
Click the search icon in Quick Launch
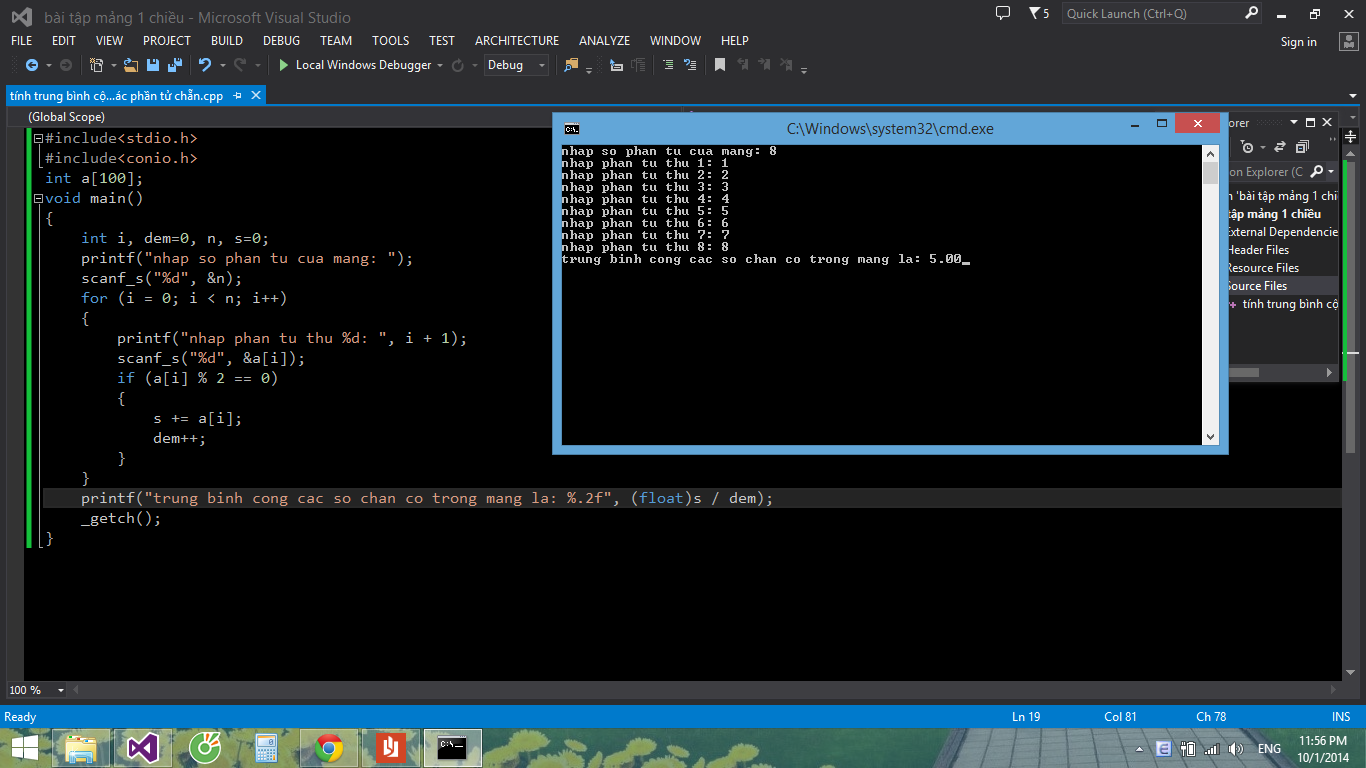coord(1251,13)
